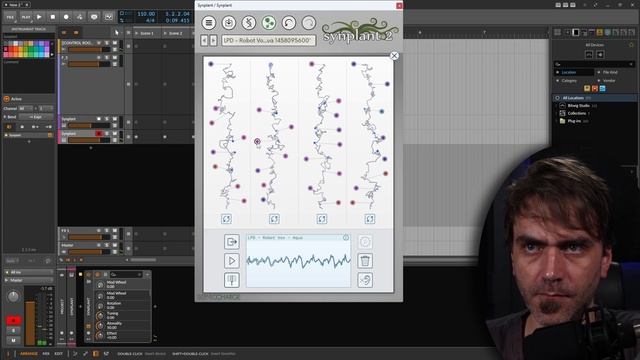Screen dimensions: 640x360
Task: Open the All ins input dropdown
Action: [x=29, y=272]
